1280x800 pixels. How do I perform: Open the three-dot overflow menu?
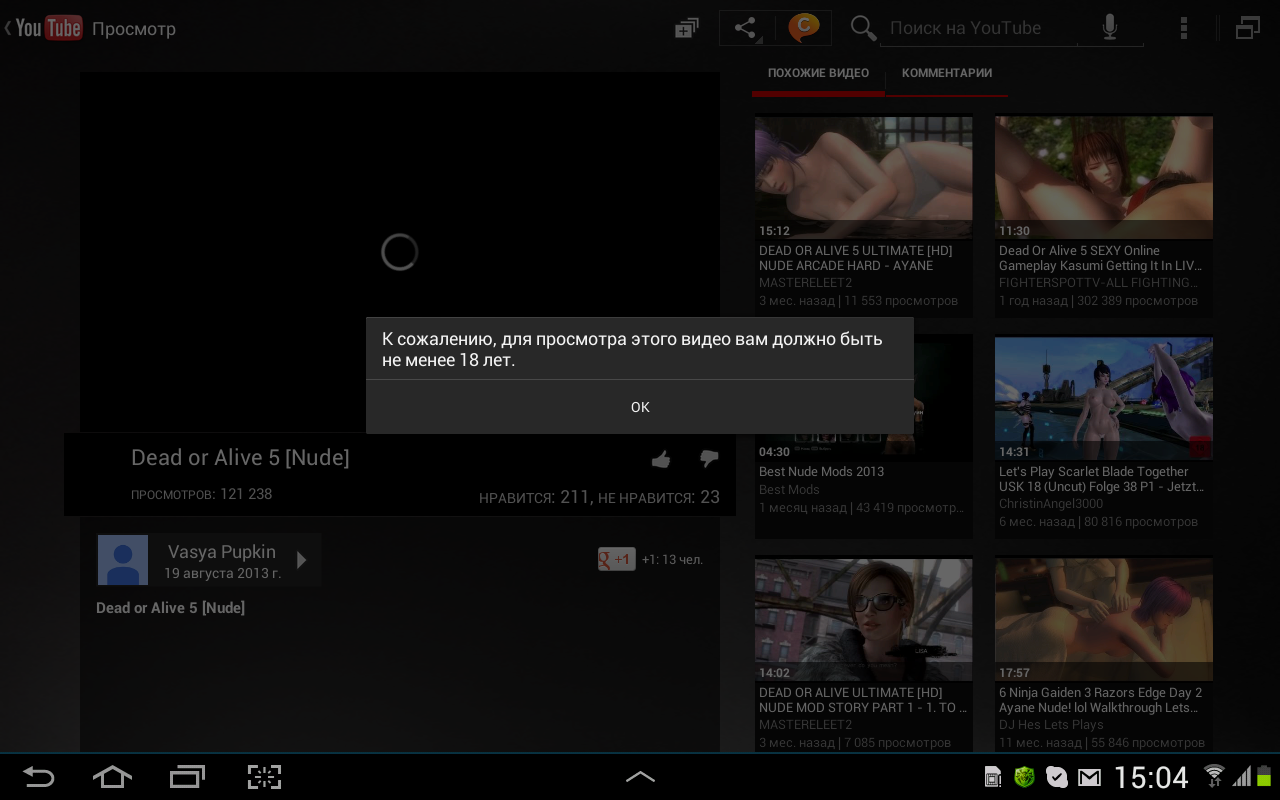[1184, 28]
